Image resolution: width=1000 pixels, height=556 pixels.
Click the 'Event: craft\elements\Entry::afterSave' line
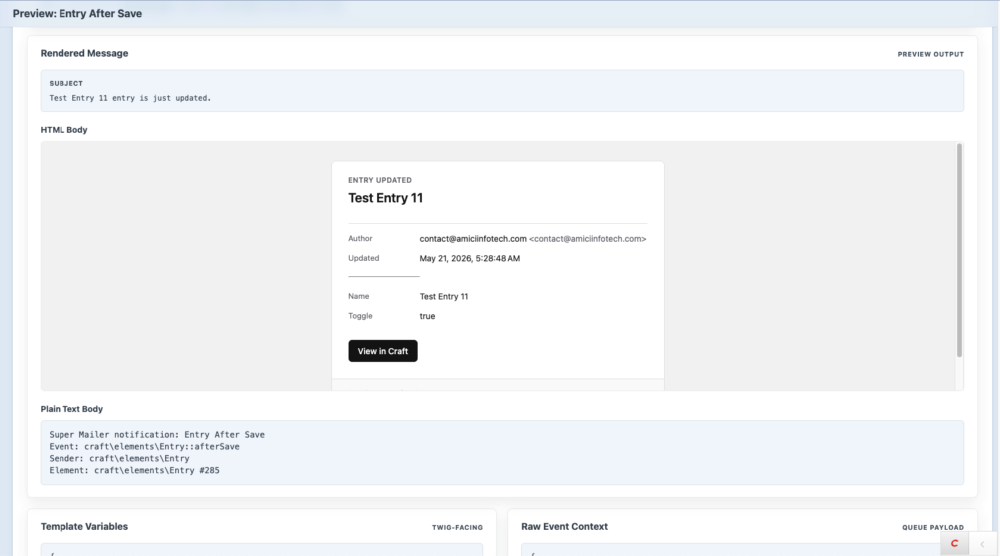(x=144, y=446)
